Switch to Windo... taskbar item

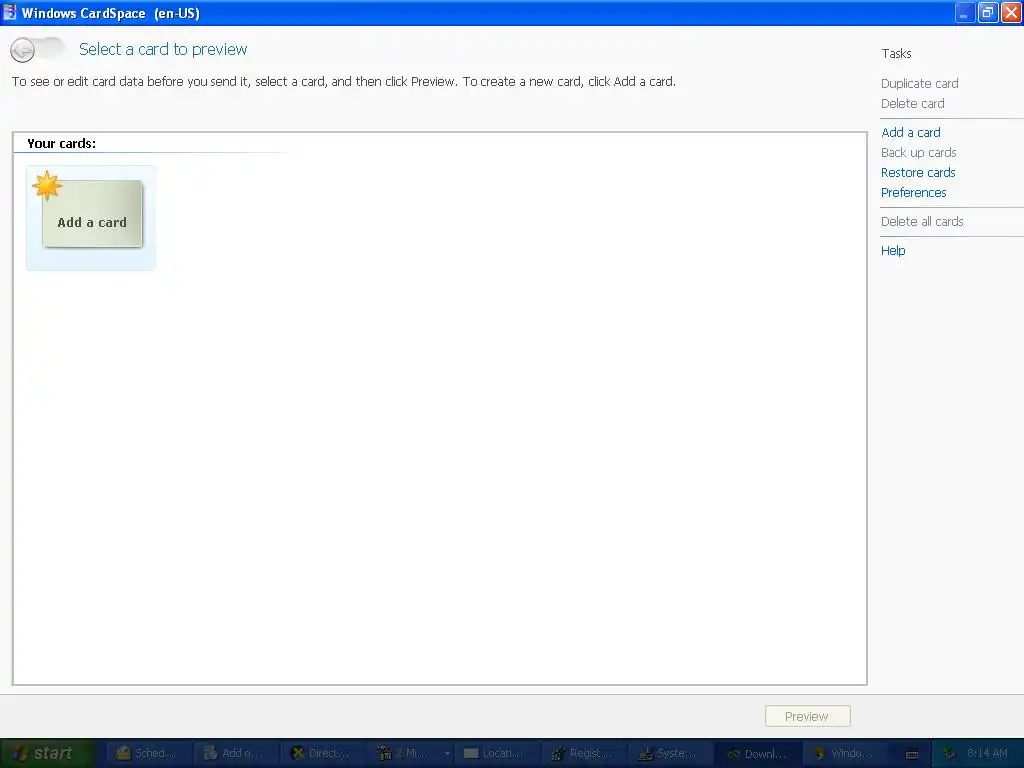click(844, 753)
